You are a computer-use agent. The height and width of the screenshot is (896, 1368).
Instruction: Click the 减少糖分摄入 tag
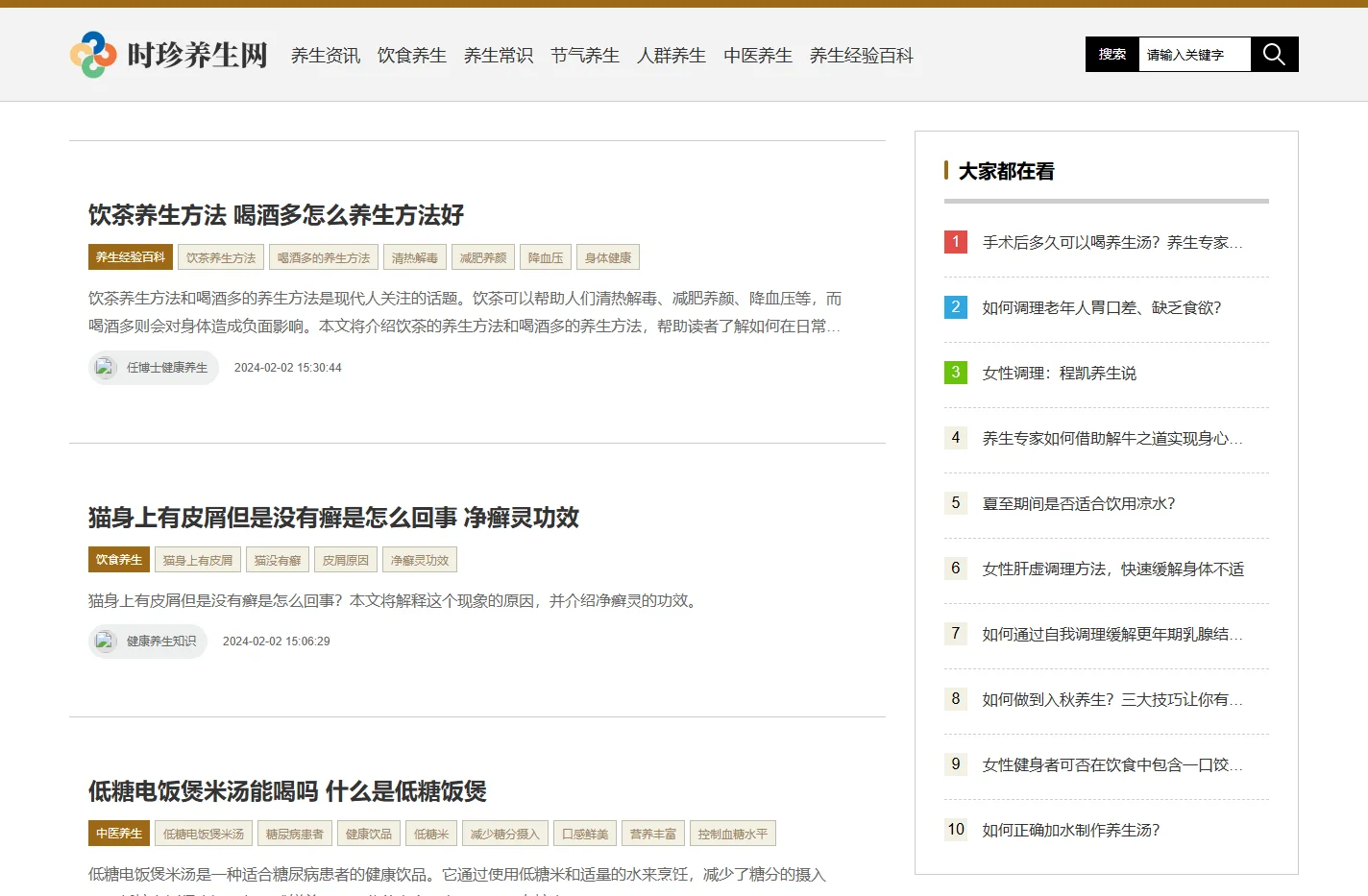(505, 834)
